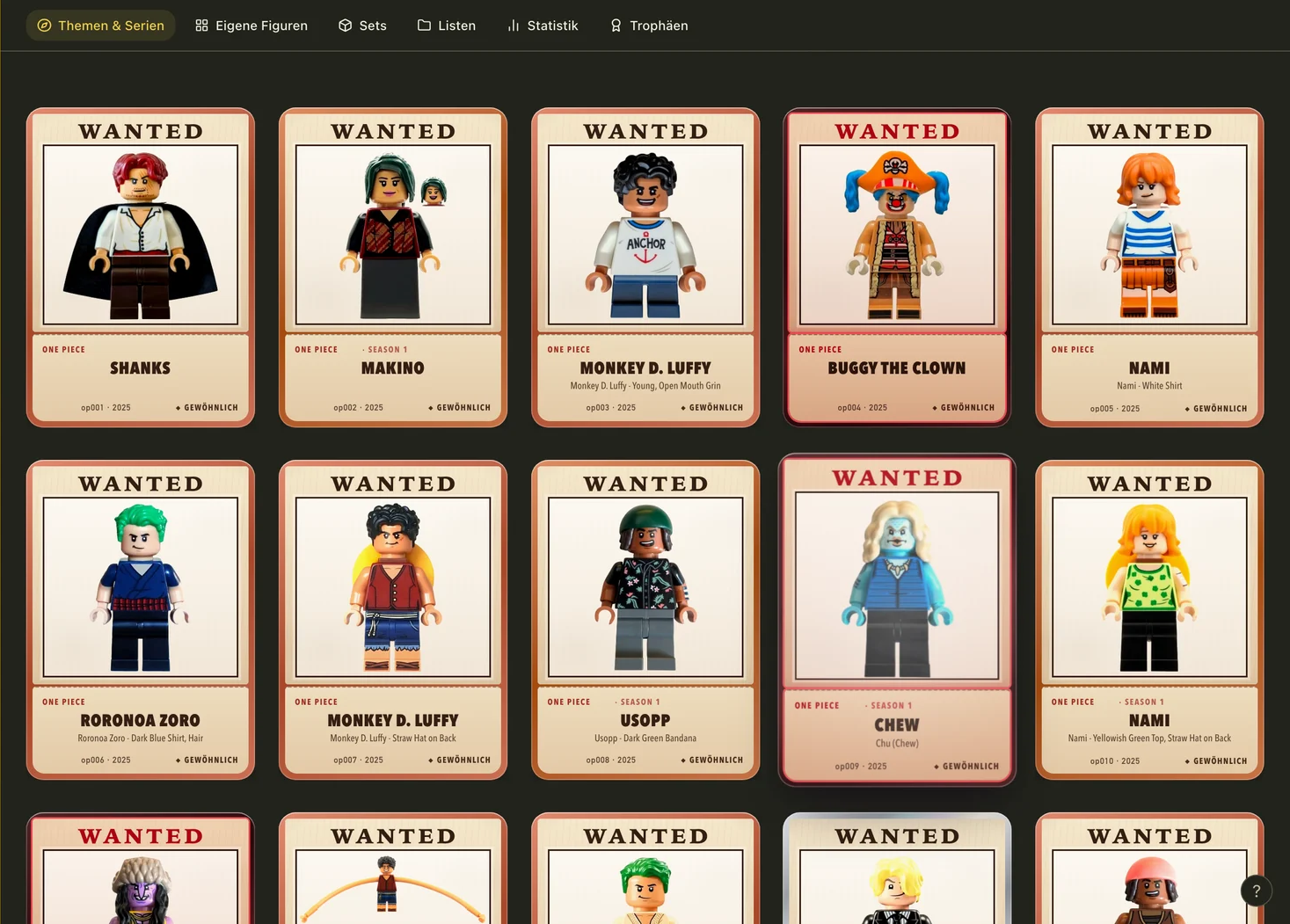Viewport: 1290px width, 924px height.
Task: Click the subtitle 'Monkey D. Luffy - Young, Open Mouth Grin'
Action: click(645, 386)
